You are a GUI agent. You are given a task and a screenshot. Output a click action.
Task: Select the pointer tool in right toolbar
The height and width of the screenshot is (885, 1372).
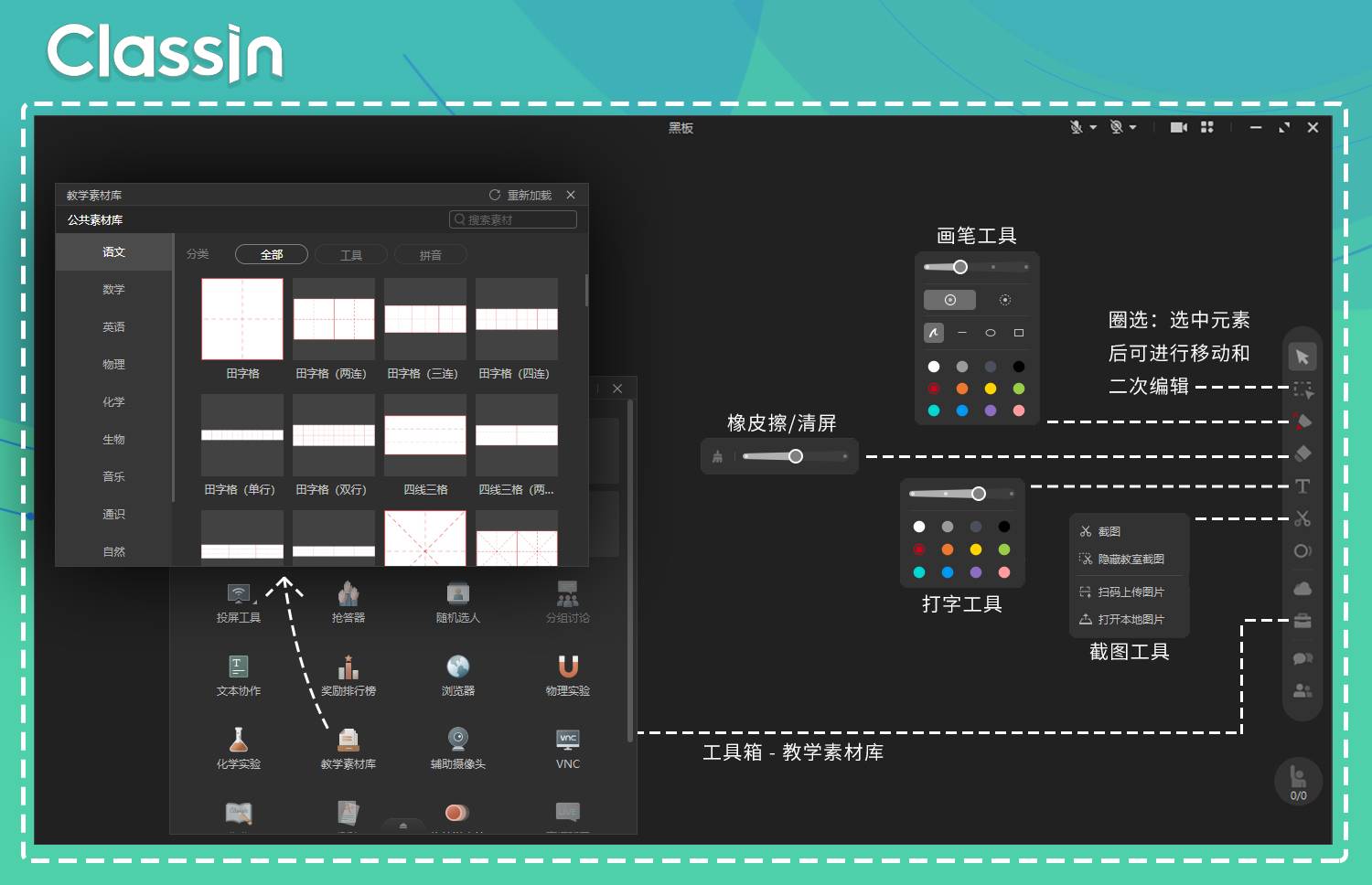coord(1302,357)
